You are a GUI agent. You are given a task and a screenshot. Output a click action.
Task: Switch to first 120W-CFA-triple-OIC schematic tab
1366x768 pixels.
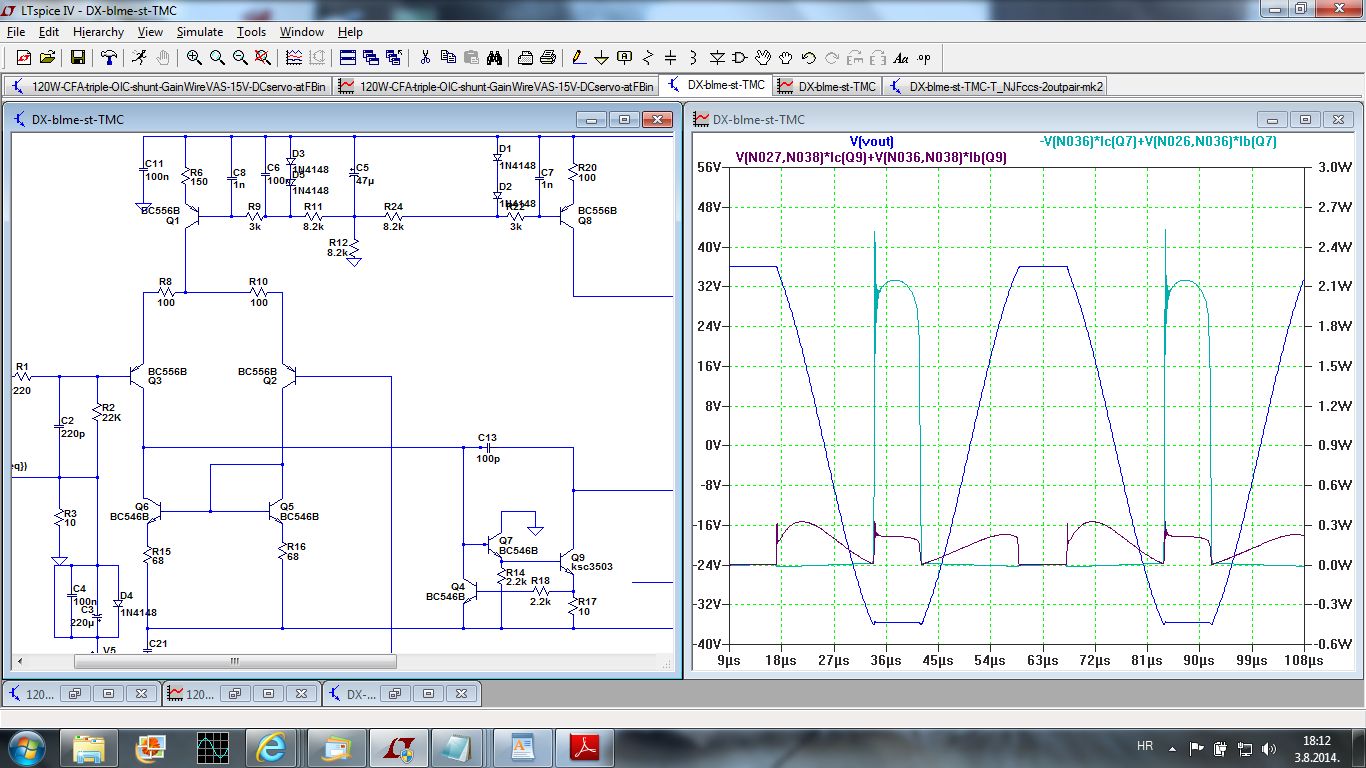pyautogui.click(x=168, y=86)
